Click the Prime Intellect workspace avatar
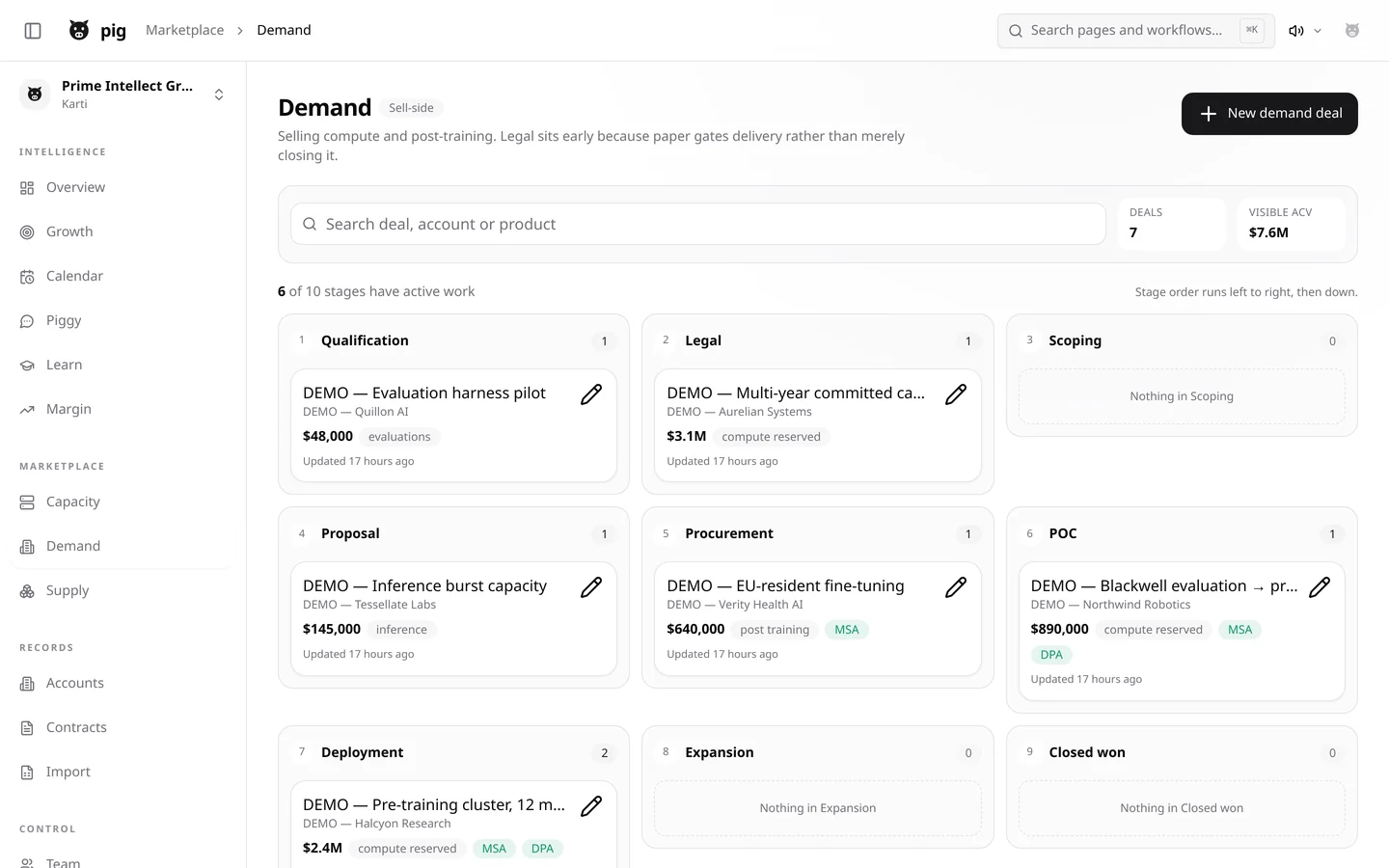 coord(35,95)
